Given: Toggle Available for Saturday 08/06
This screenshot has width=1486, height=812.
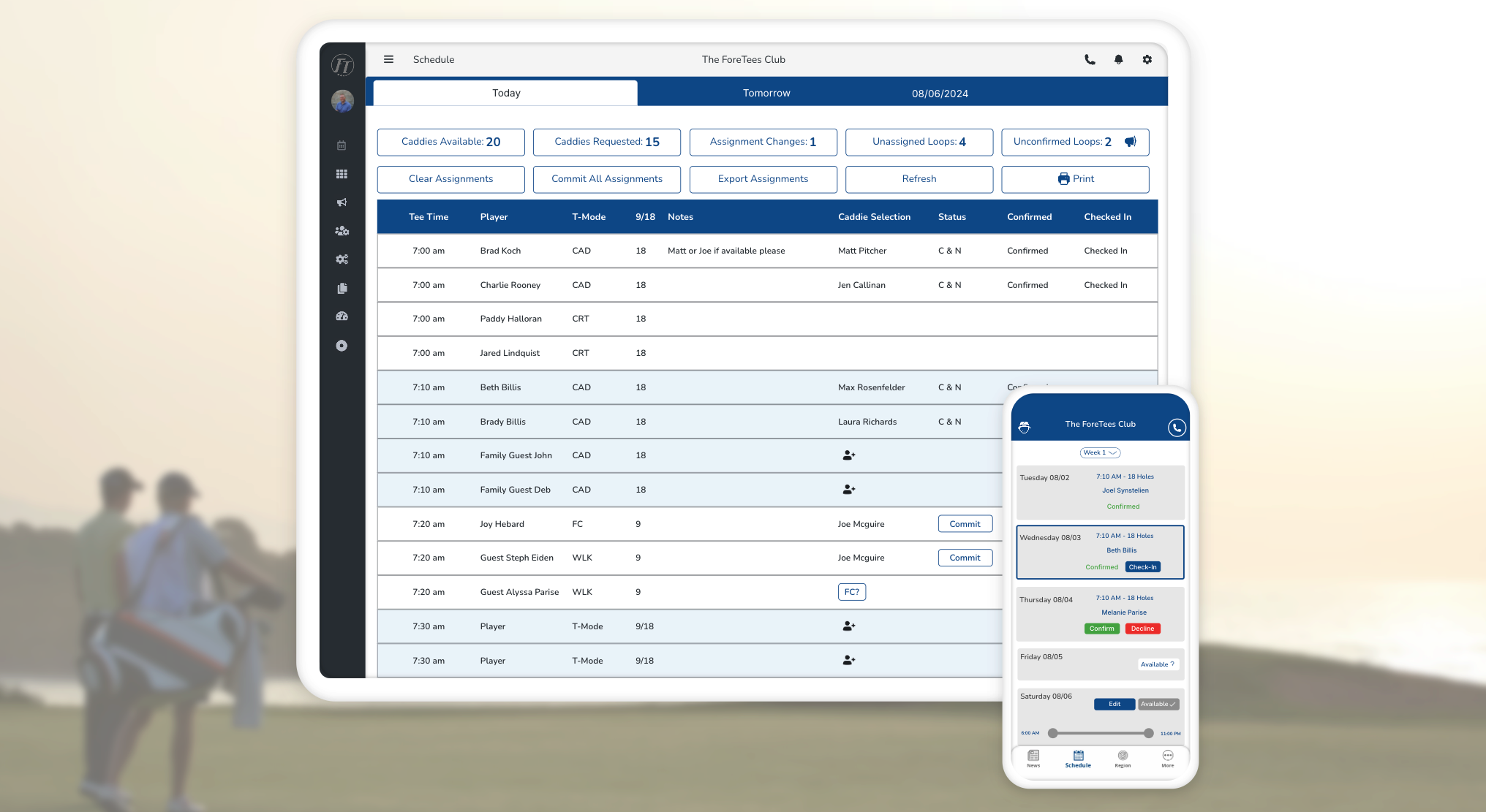Looking at the screenshot, I should [1158, 704].
